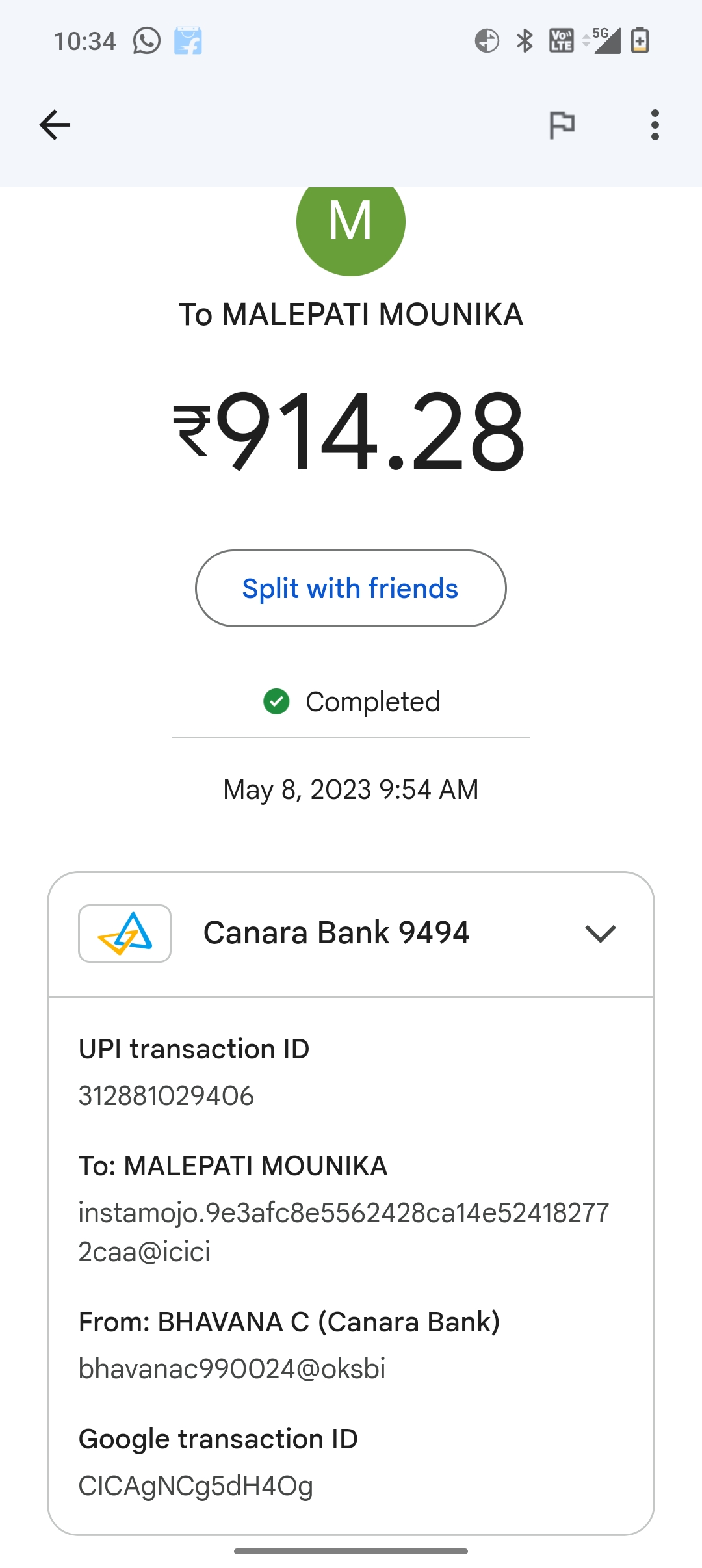Tap the Canara Bank 9494 label
The width and height of the screenshot is (702, 1568).
[x=336, y=933]
